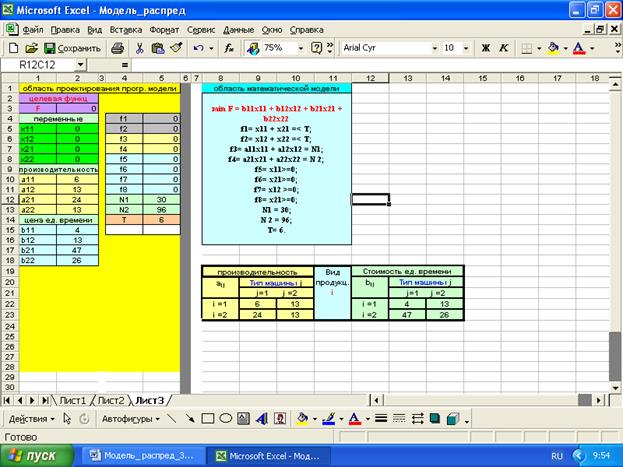This screenshot has width=623, height=467.
Task: Click the fill color bucket on formatting toolbar
Action: [554, 47]
